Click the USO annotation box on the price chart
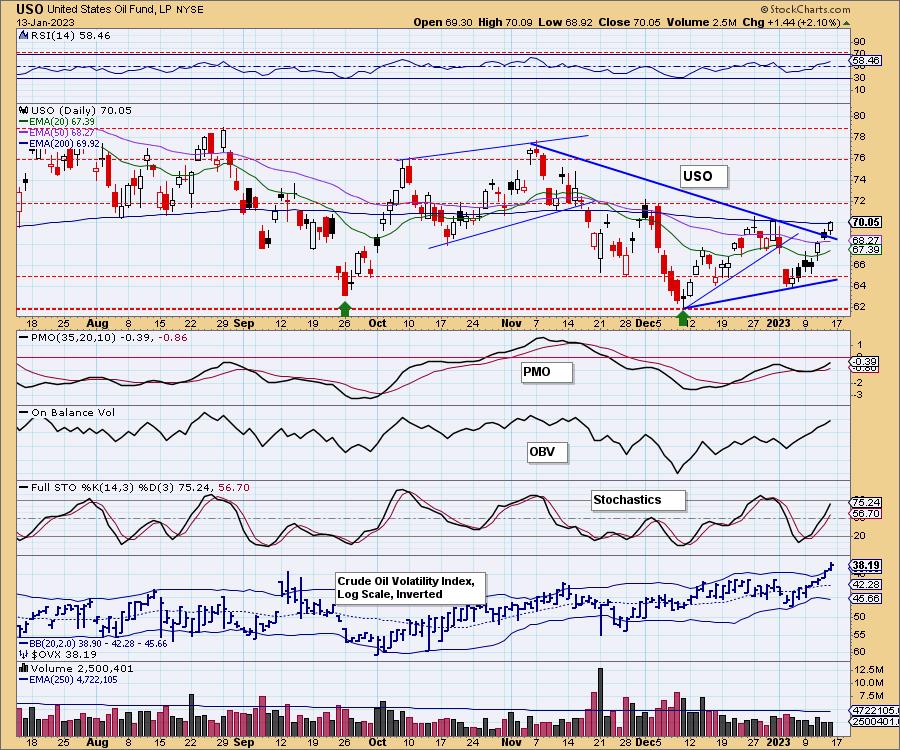 702,176
